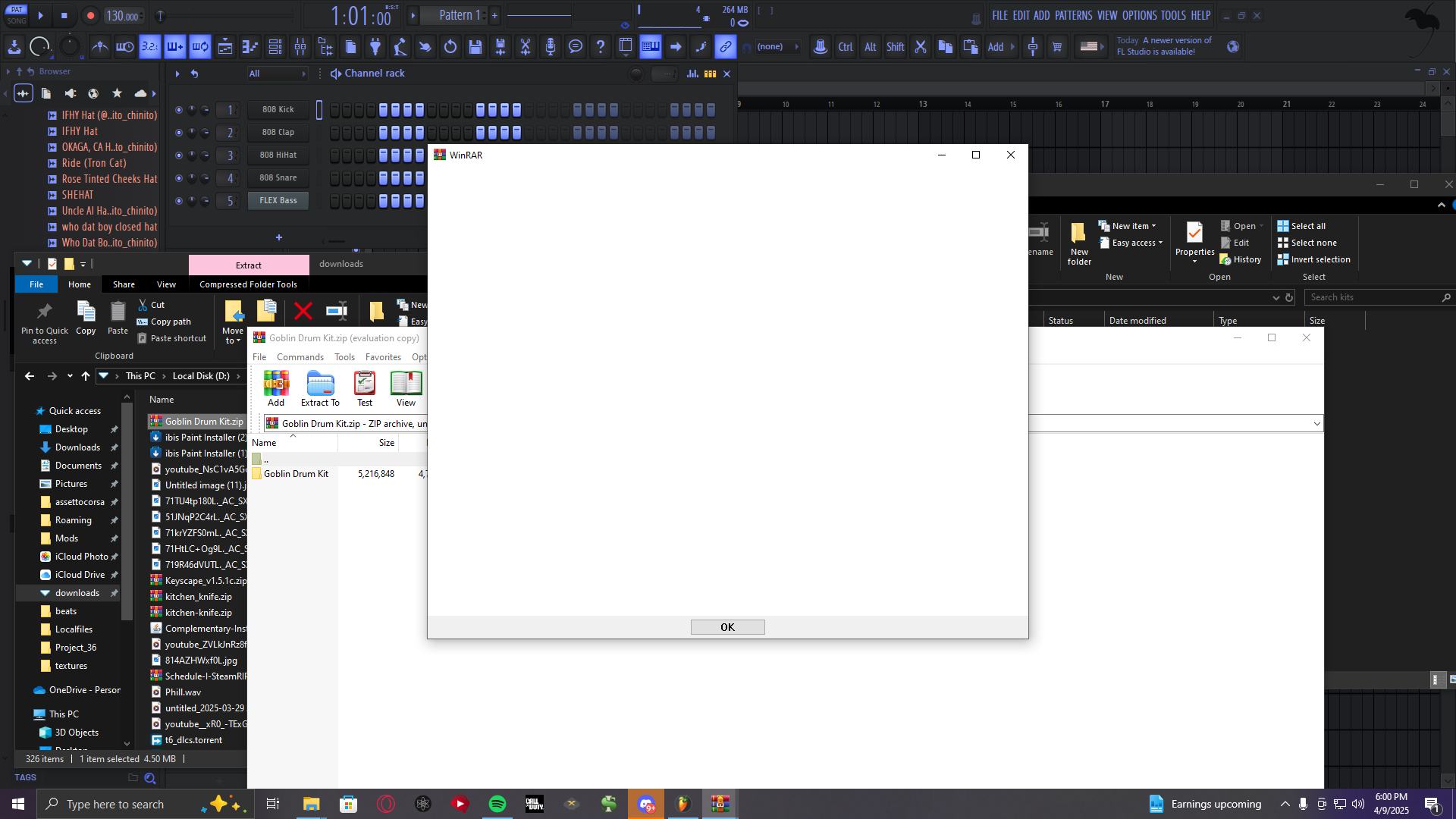1456x819 pixels.
Task: Click FL Studio save project icon
Action: coord(475,47)
